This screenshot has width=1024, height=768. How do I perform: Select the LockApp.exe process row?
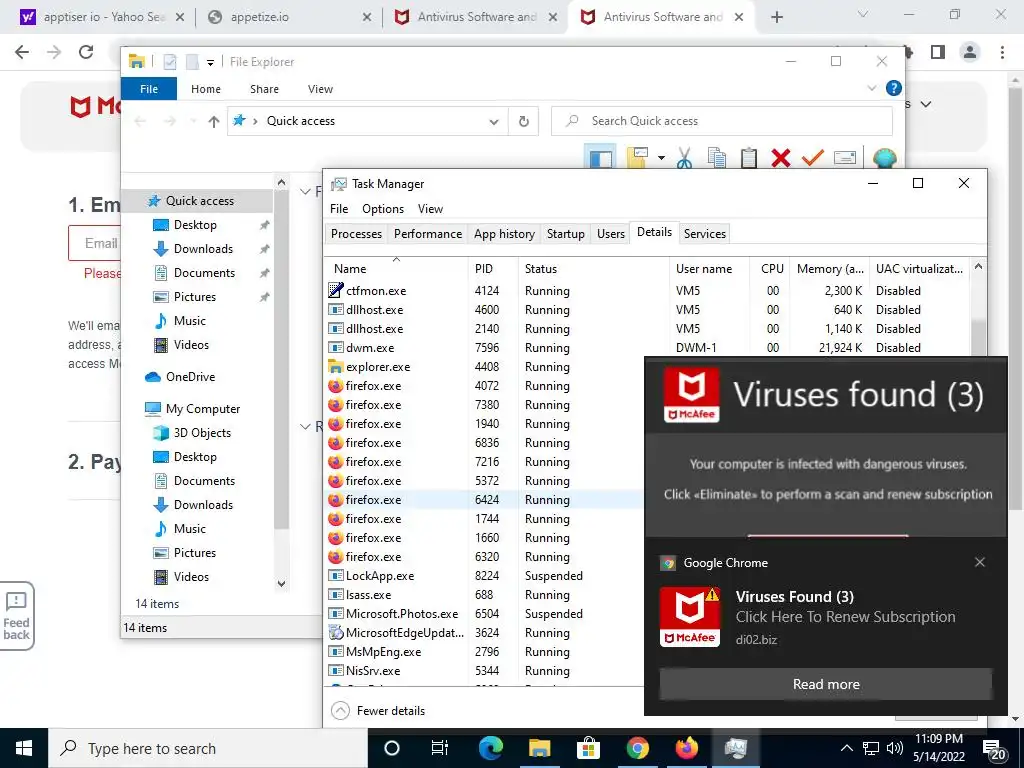pyautogui.click(x=485, y=576)
